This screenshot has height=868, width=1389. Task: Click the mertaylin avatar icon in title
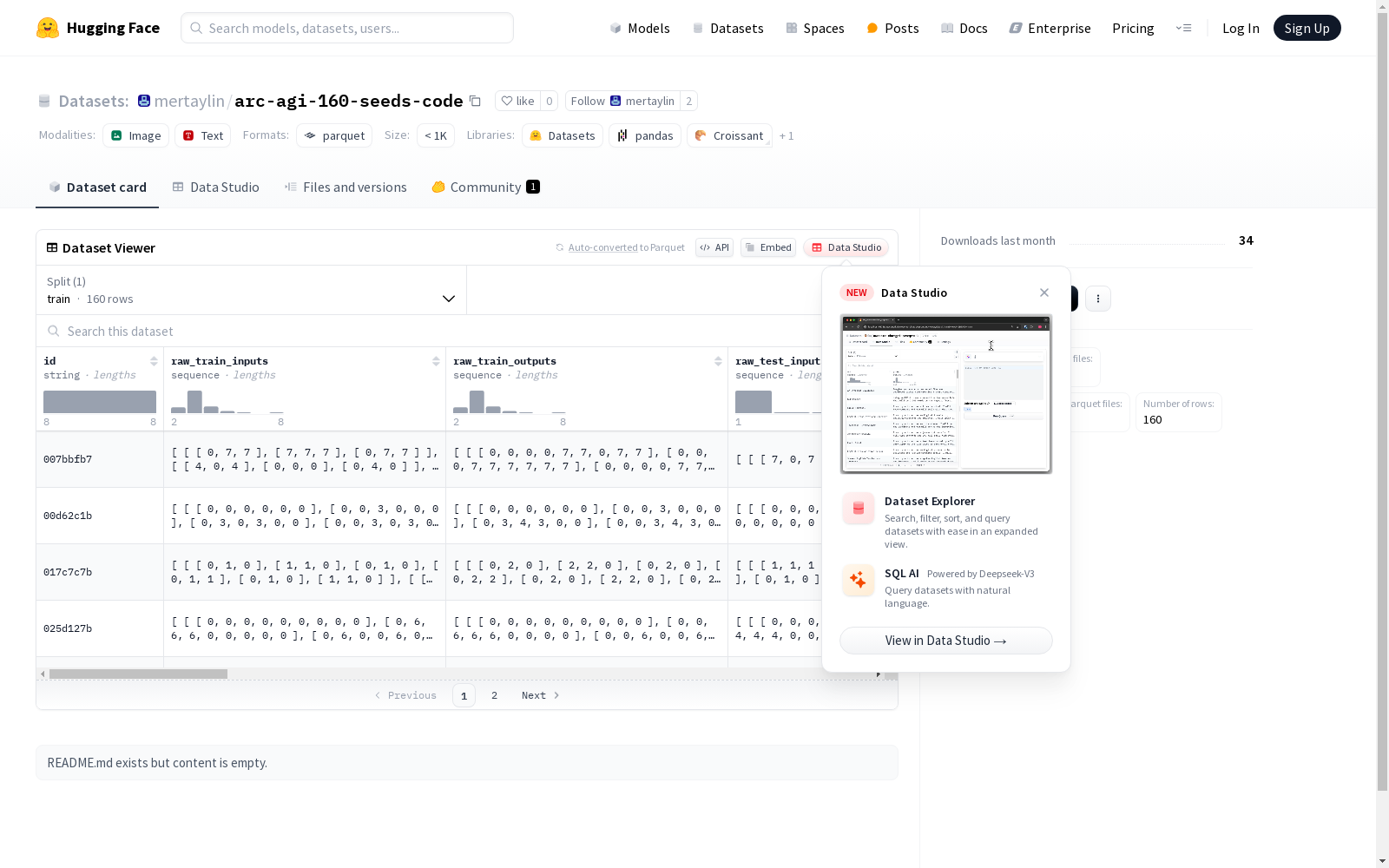point(144,101)
